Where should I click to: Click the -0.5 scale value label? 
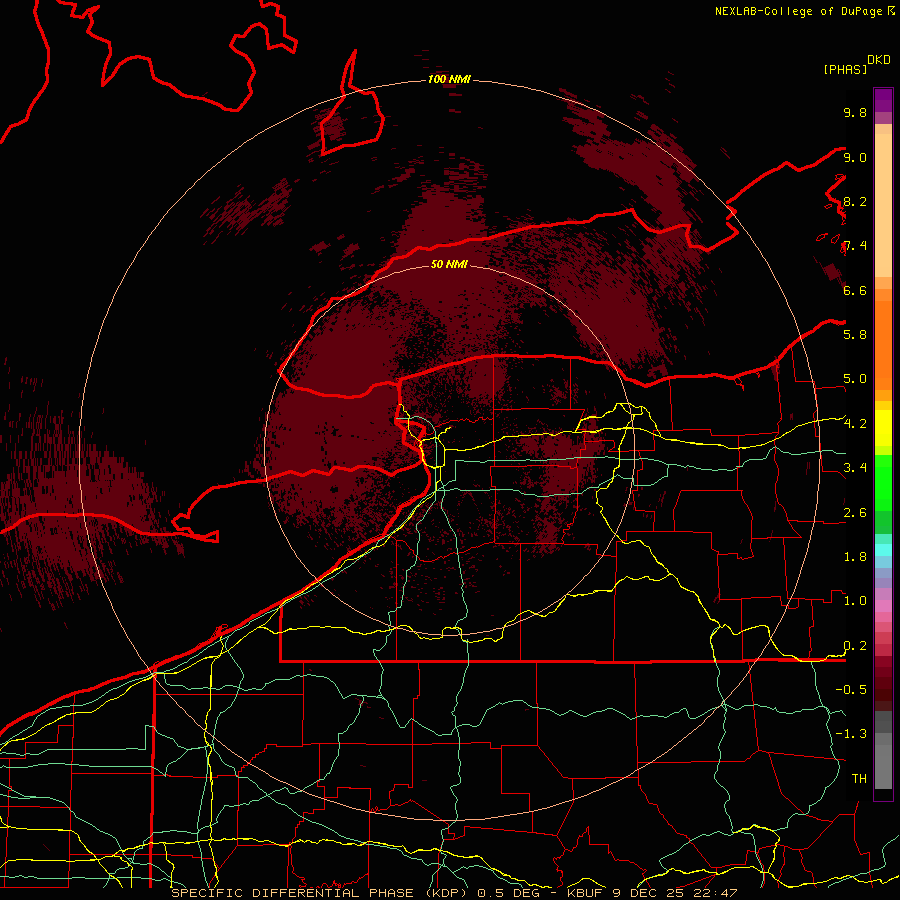851,689
